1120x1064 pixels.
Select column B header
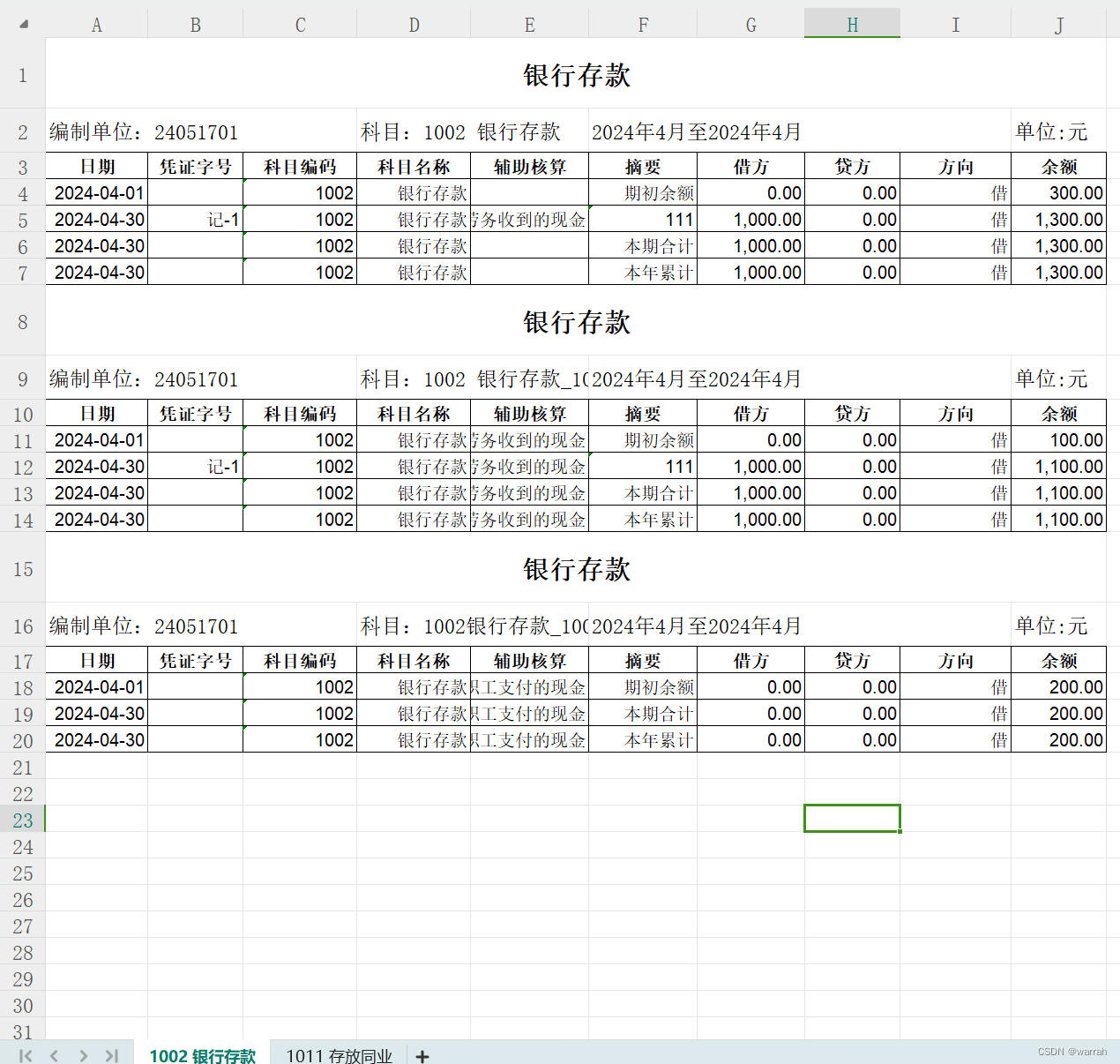(x=196, y=25)
